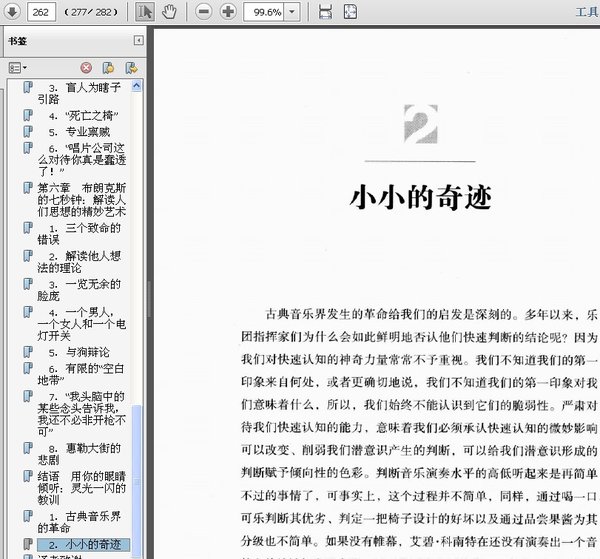Click paragraph line starting 古典音乐界发生的革命
The image size is (600, 559).
[431, 315]
